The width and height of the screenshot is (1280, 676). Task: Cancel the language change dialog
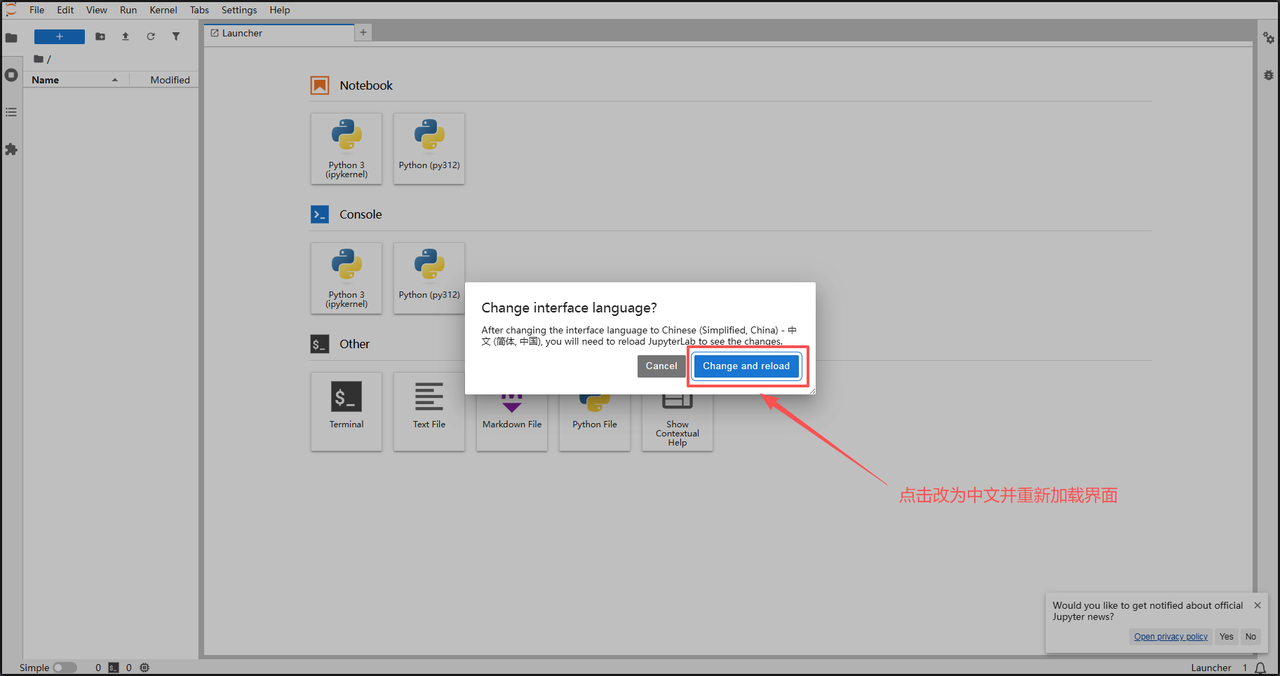click(x=661, y=366)
